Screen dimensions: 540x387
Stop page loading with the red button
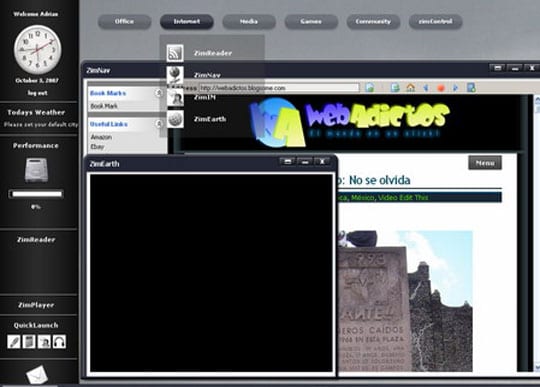440,88
